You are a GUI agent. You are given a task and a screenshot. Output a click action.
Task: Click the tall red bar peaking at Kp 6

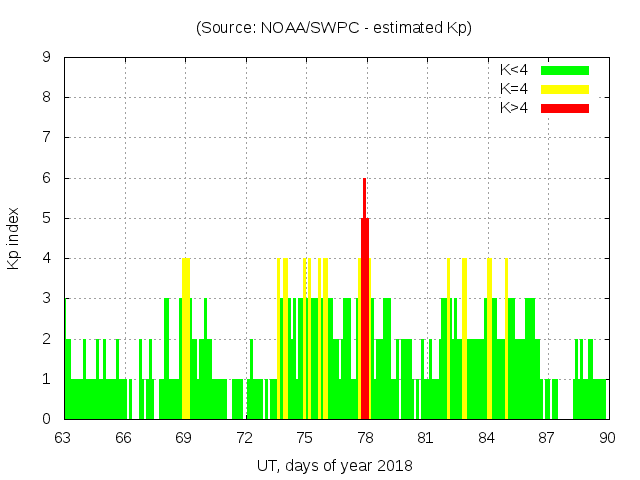pyautogui.click(x=365, y=300)
